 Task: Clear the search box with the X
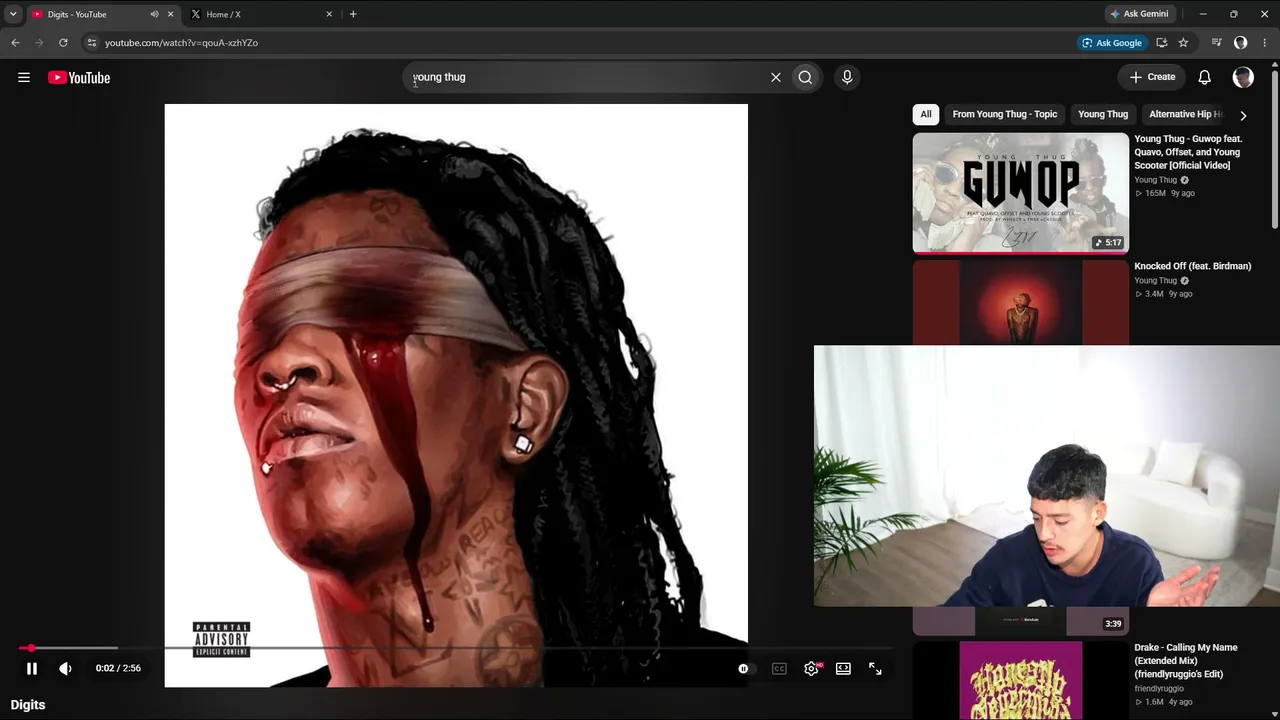coord(775,77)
